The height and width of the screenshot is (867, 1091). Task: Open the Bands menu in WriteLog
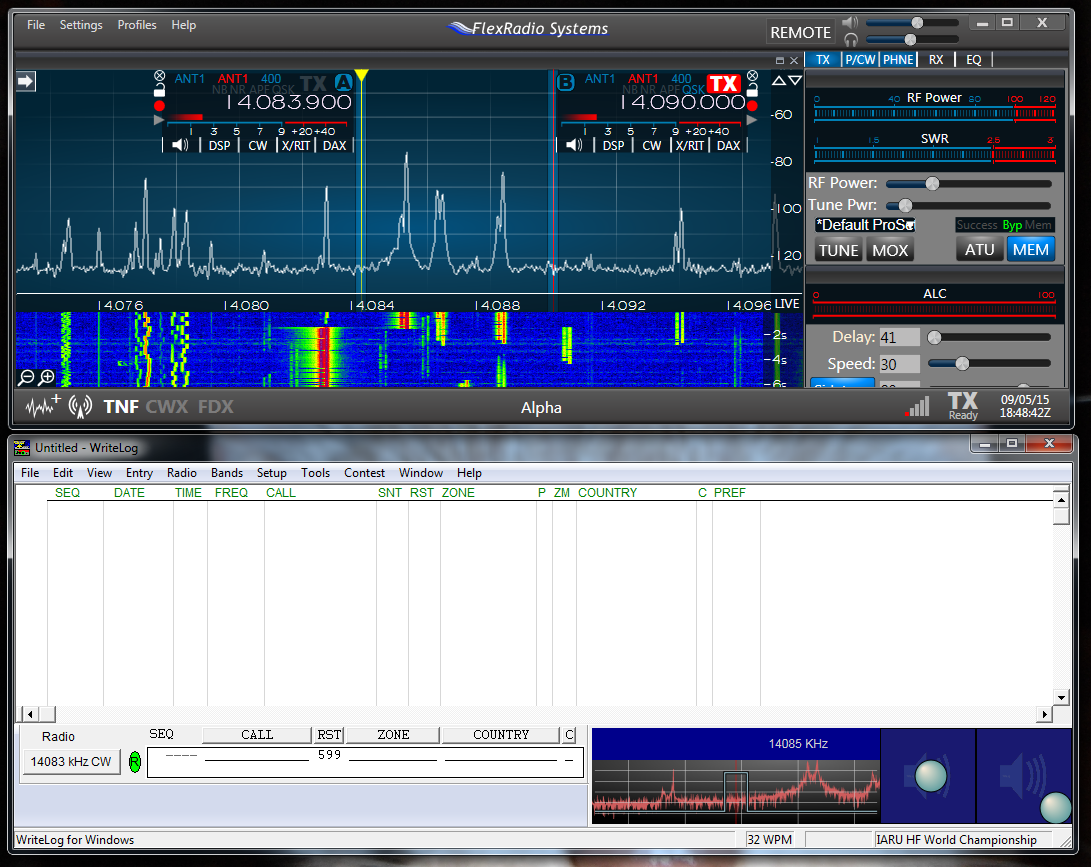[x=227, y=473]
